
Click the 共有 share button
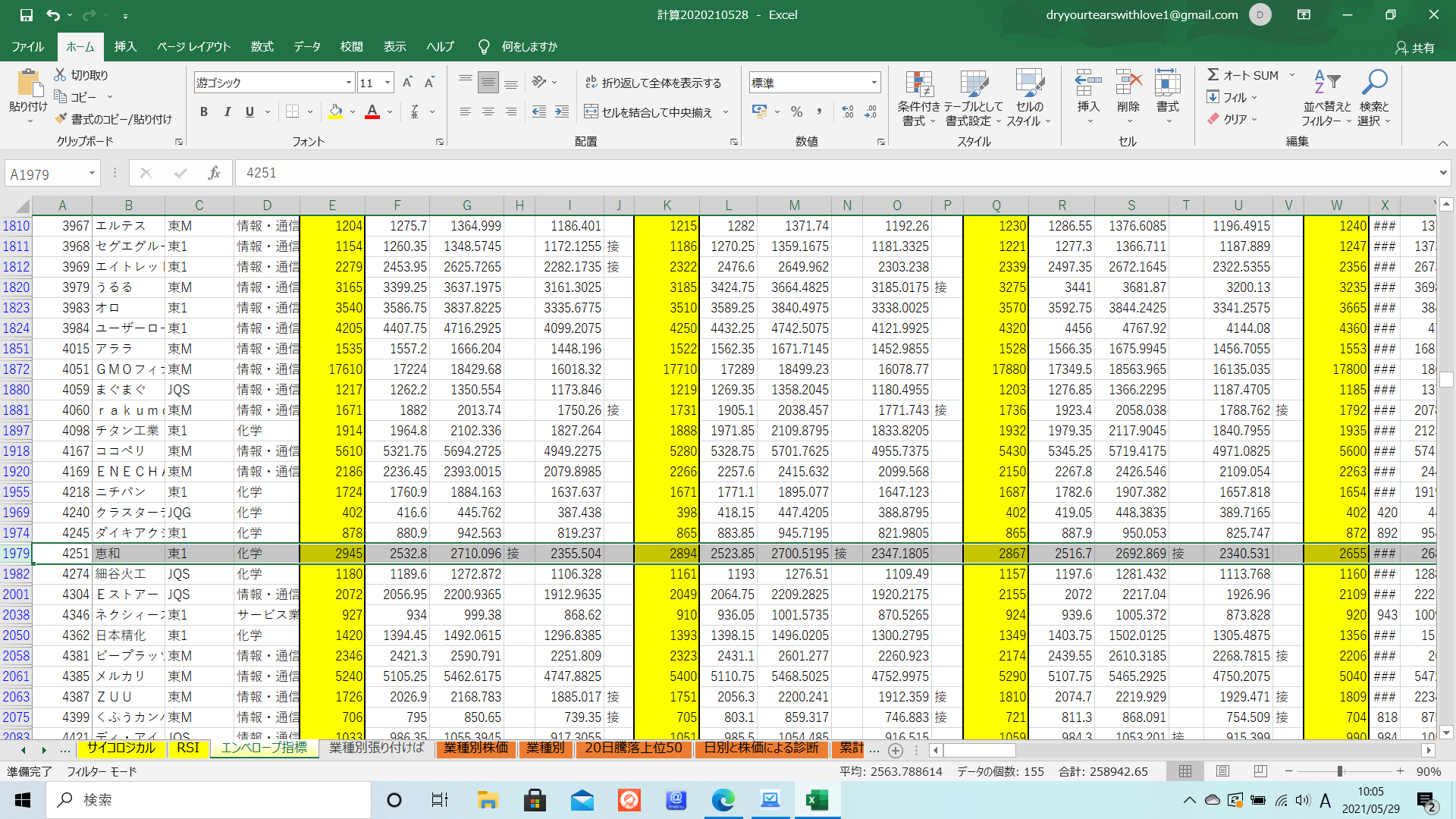pyautogui.click(x=1414, y=48)
